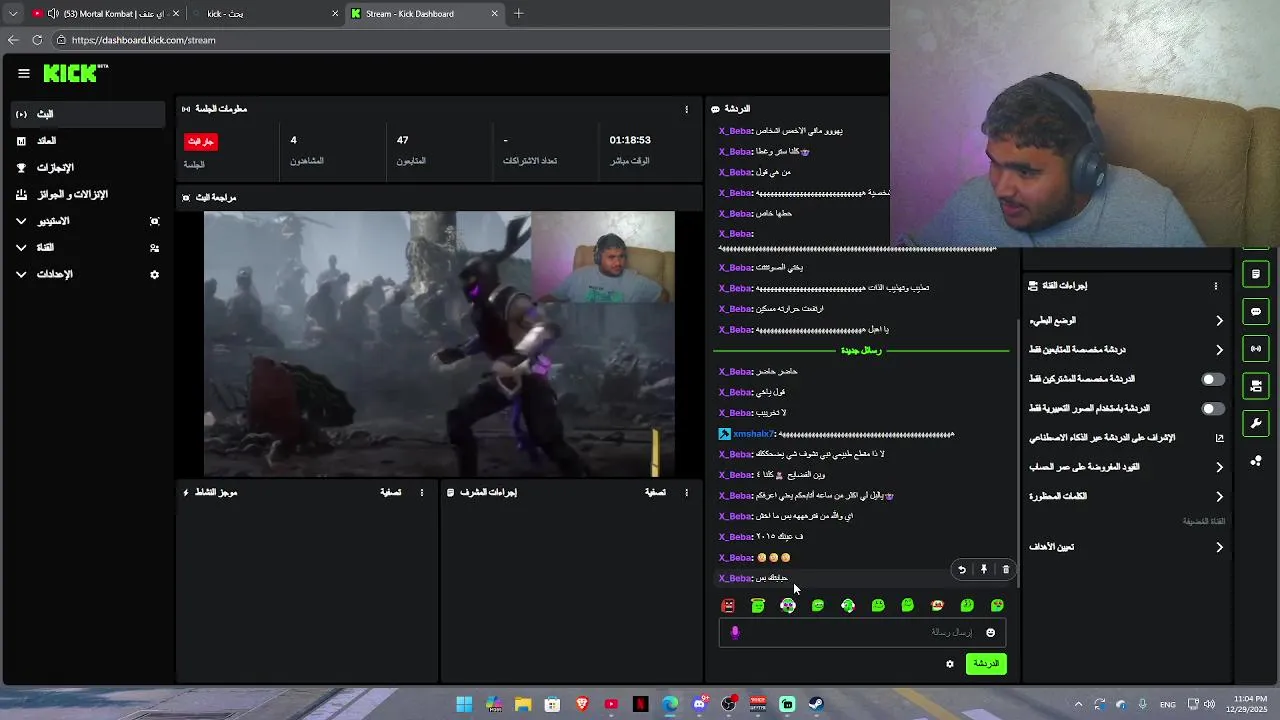The height and width of the screenshot is (720, 1280).
Task: Open Steam from the taskbar
Action: point(816,704)
